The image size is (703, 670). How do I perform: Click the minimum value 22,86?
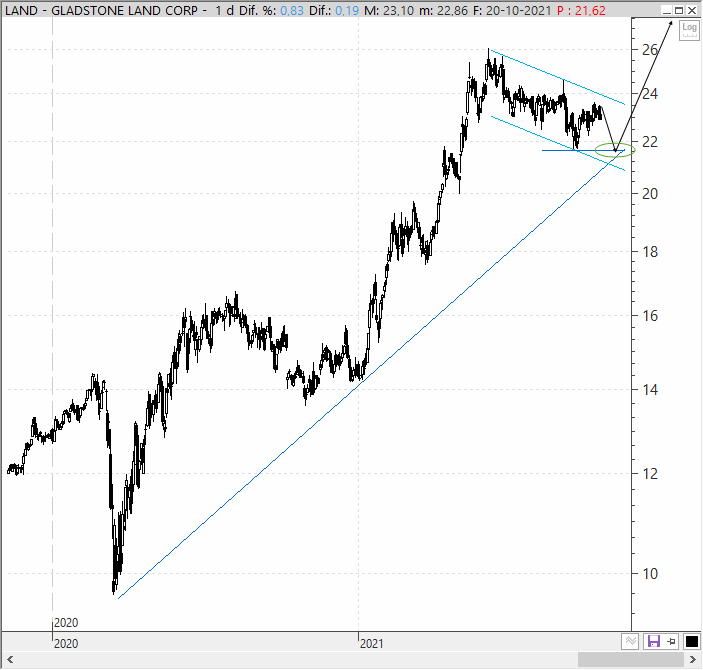[453, 10]
